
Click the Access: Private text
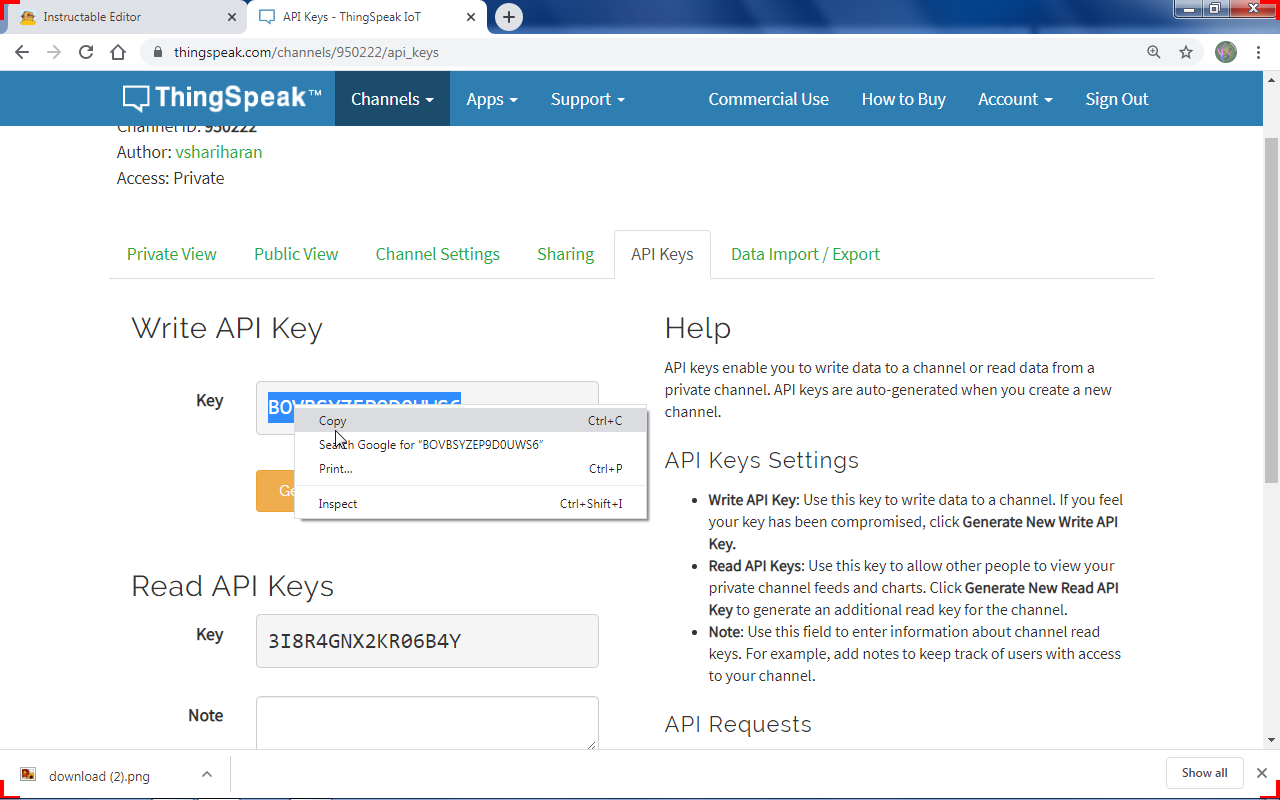tap(170, 178)
